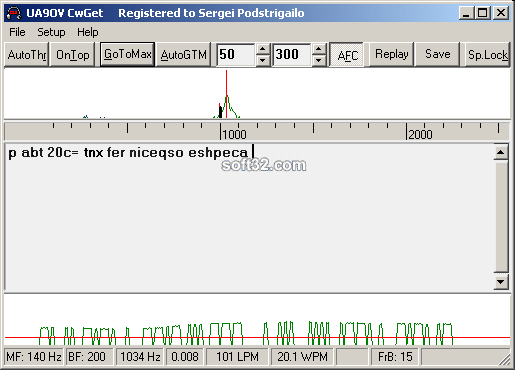Toggle the AutoThr button
The width and height of the screenshot is (515, 370).
(27, 54)
